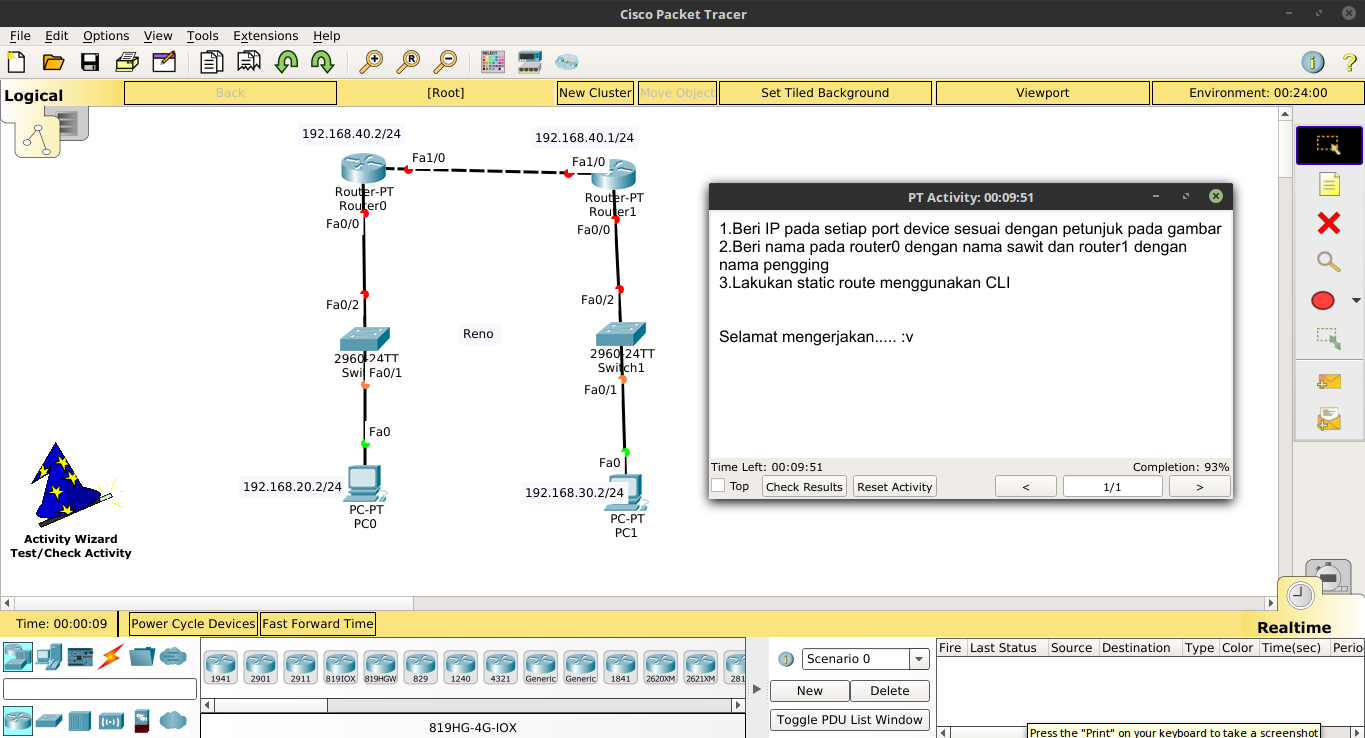Screen dimensions: 1365x738
Task: Select the Place Note tool
Action: (1328, 184)
